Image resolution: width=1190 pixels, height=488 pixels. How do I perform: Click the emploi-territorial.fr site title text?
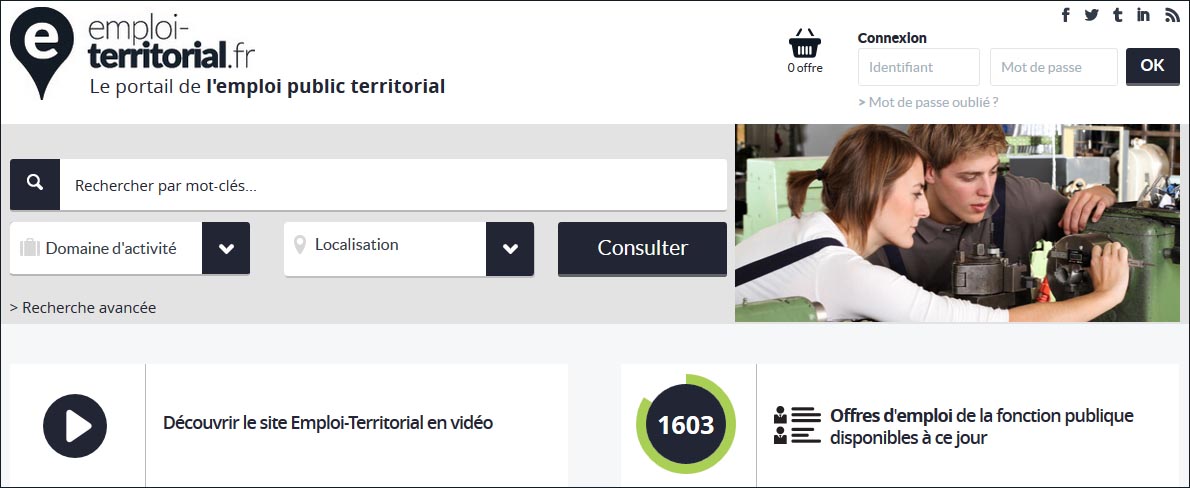(172, 43)
